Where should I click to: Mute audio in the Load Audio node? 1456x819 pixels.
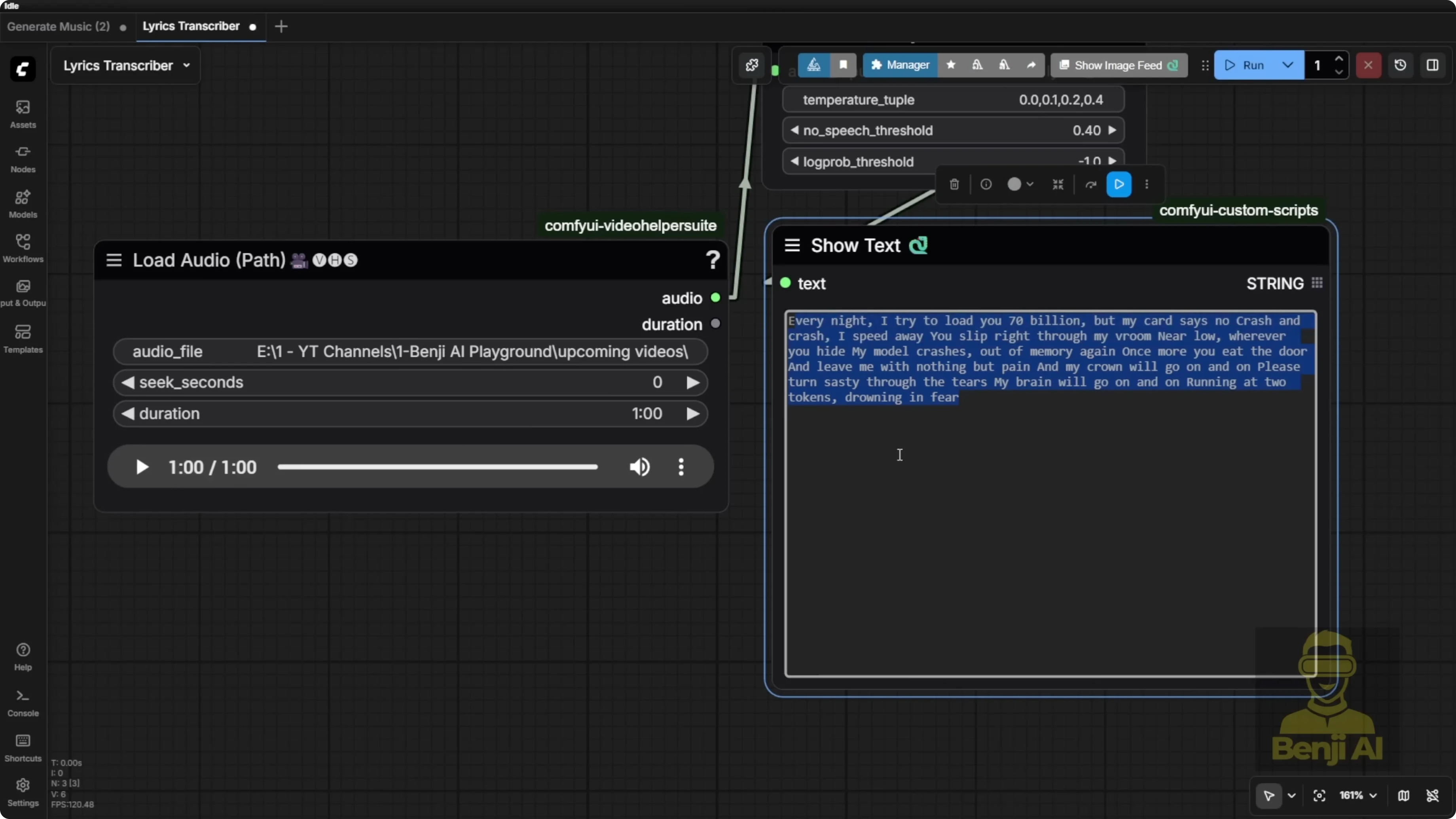coord(639,467)
